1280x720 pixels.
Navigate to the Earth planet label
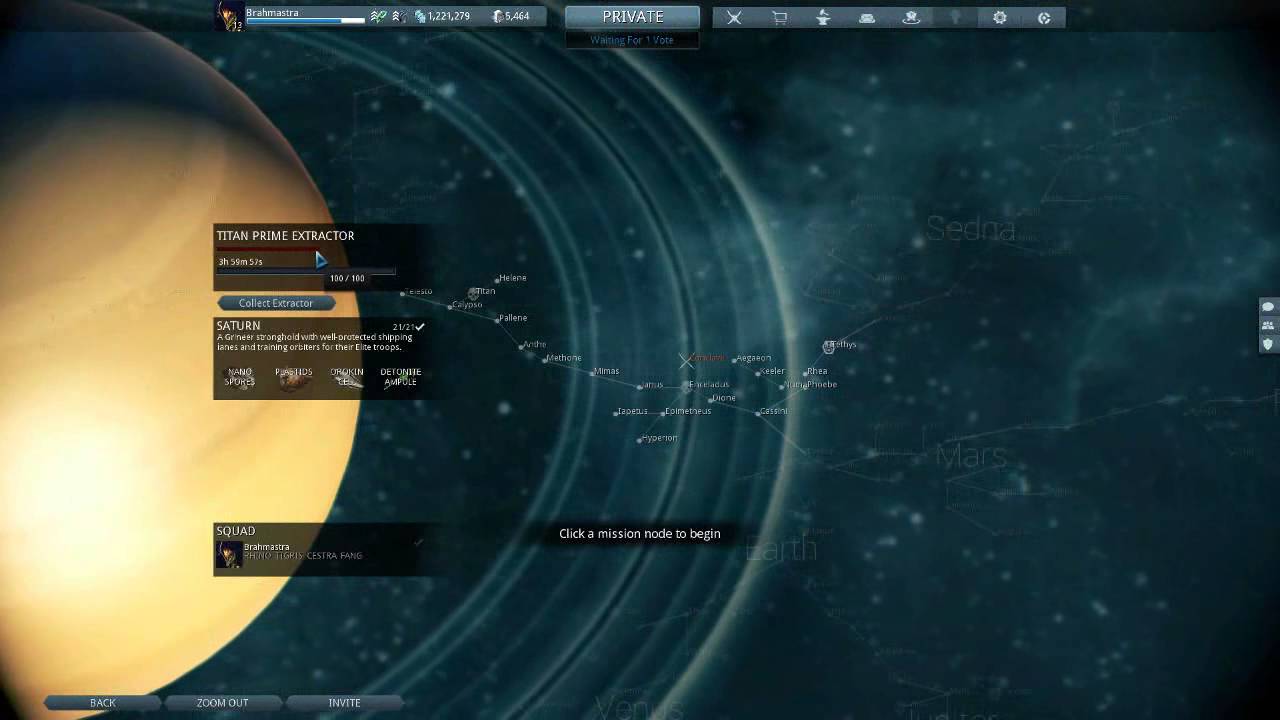coord(781,549)
